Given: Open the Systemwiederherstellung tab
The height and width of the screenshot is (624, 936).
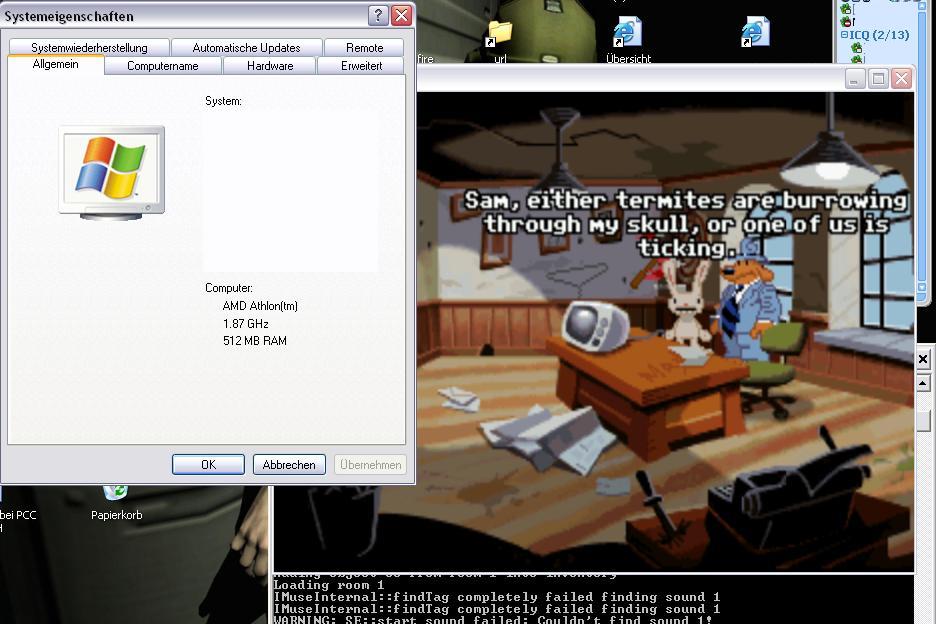Looking at the screenshot, I should [89, 47].
